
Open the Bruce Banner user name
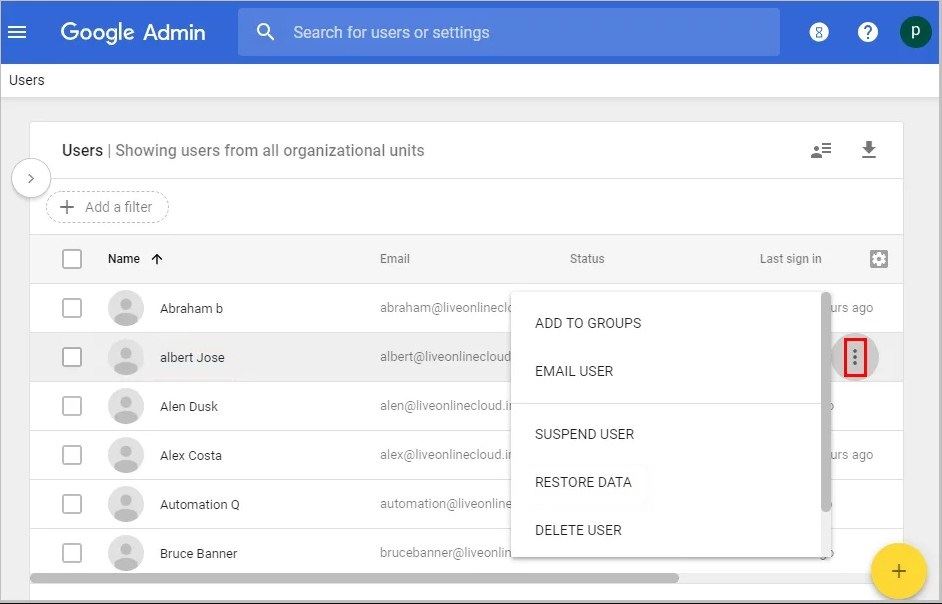click(198, 554)
